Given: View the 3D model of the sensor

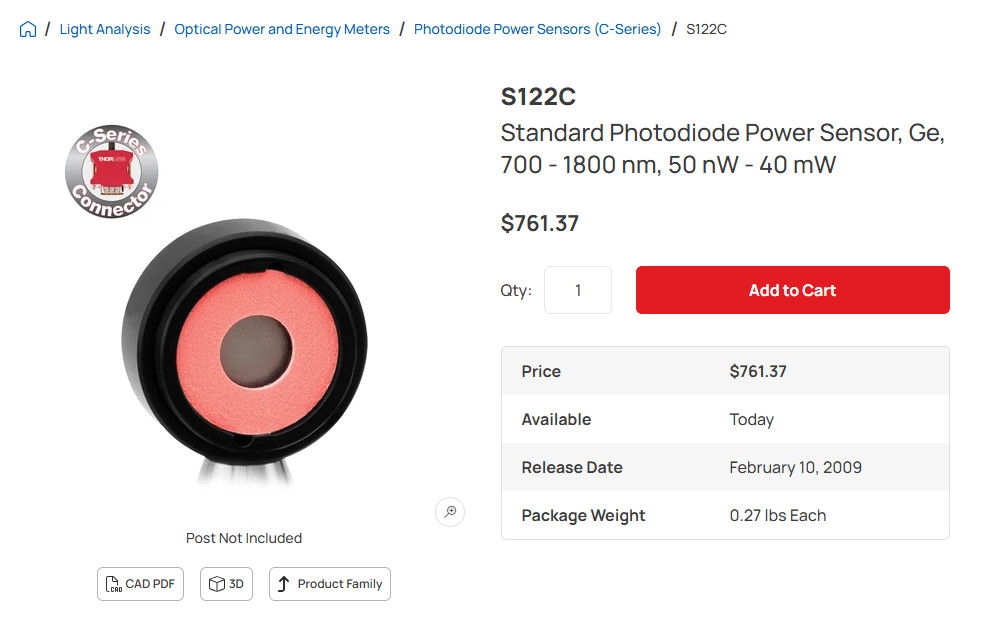Looking at the screenshot, I should (226, 584).
